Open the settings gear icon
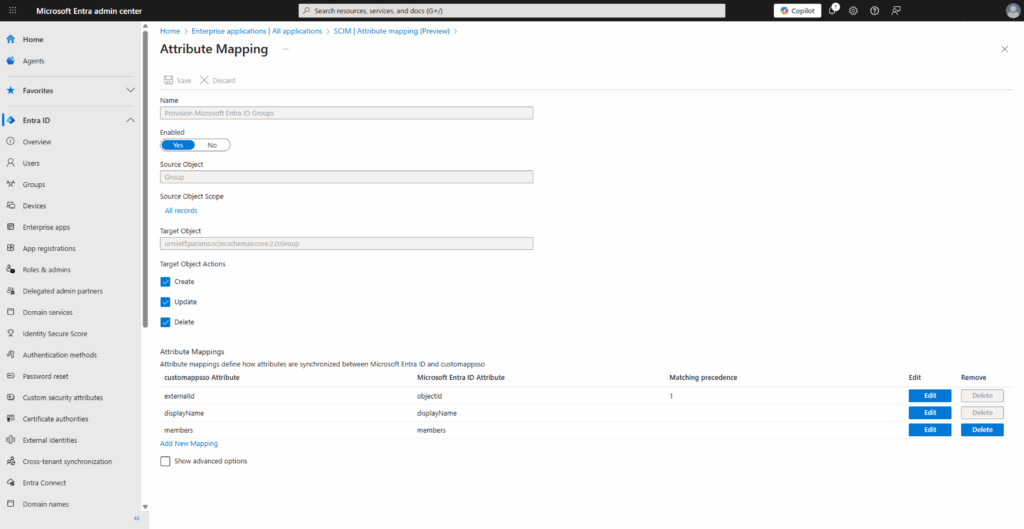 853,11
